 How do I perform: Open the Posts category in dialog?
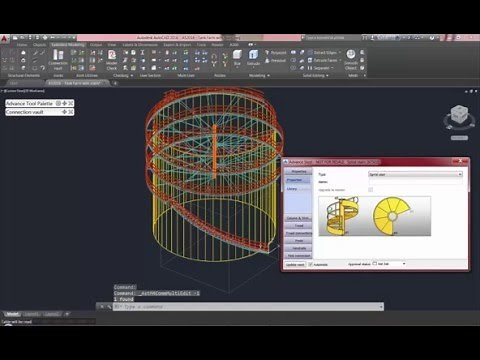(299, 241)
